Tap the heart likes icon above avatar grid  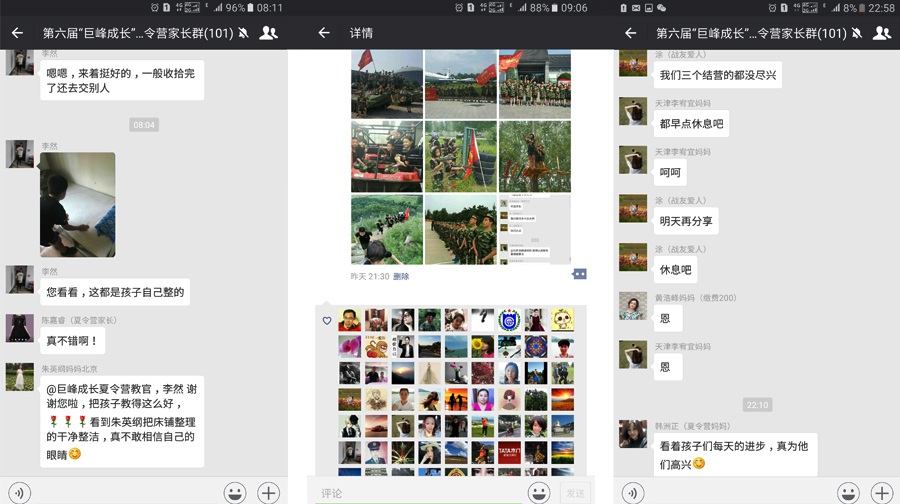(327, 321)
